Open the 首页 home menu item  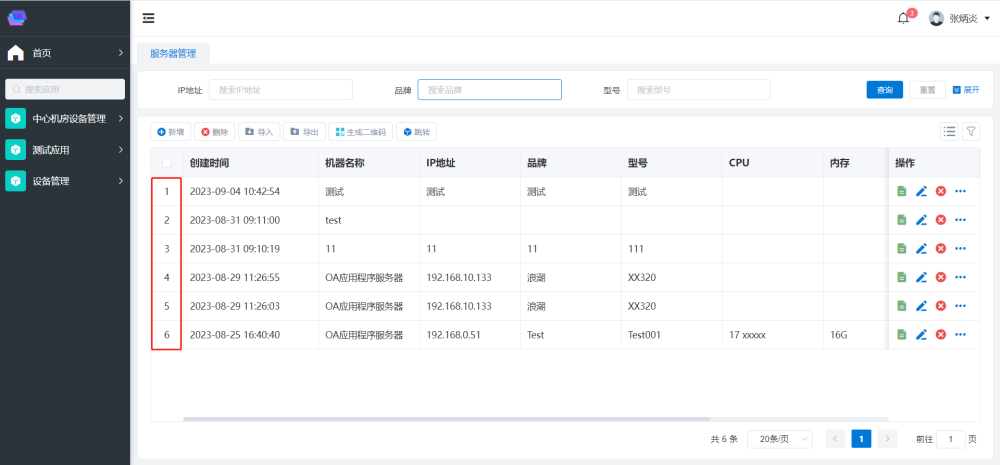[x=65, y=52]
